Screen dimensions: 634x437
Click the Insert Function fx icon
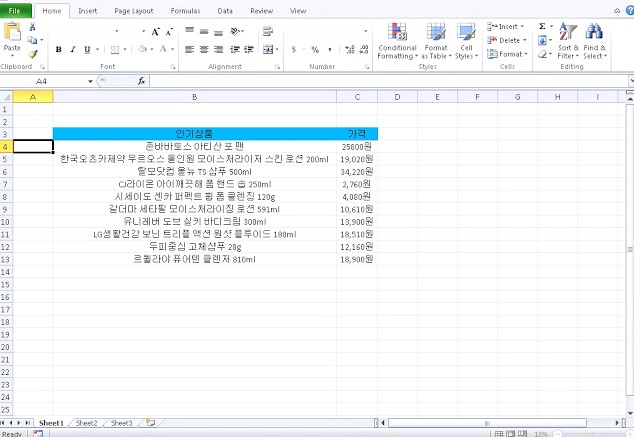142,80
